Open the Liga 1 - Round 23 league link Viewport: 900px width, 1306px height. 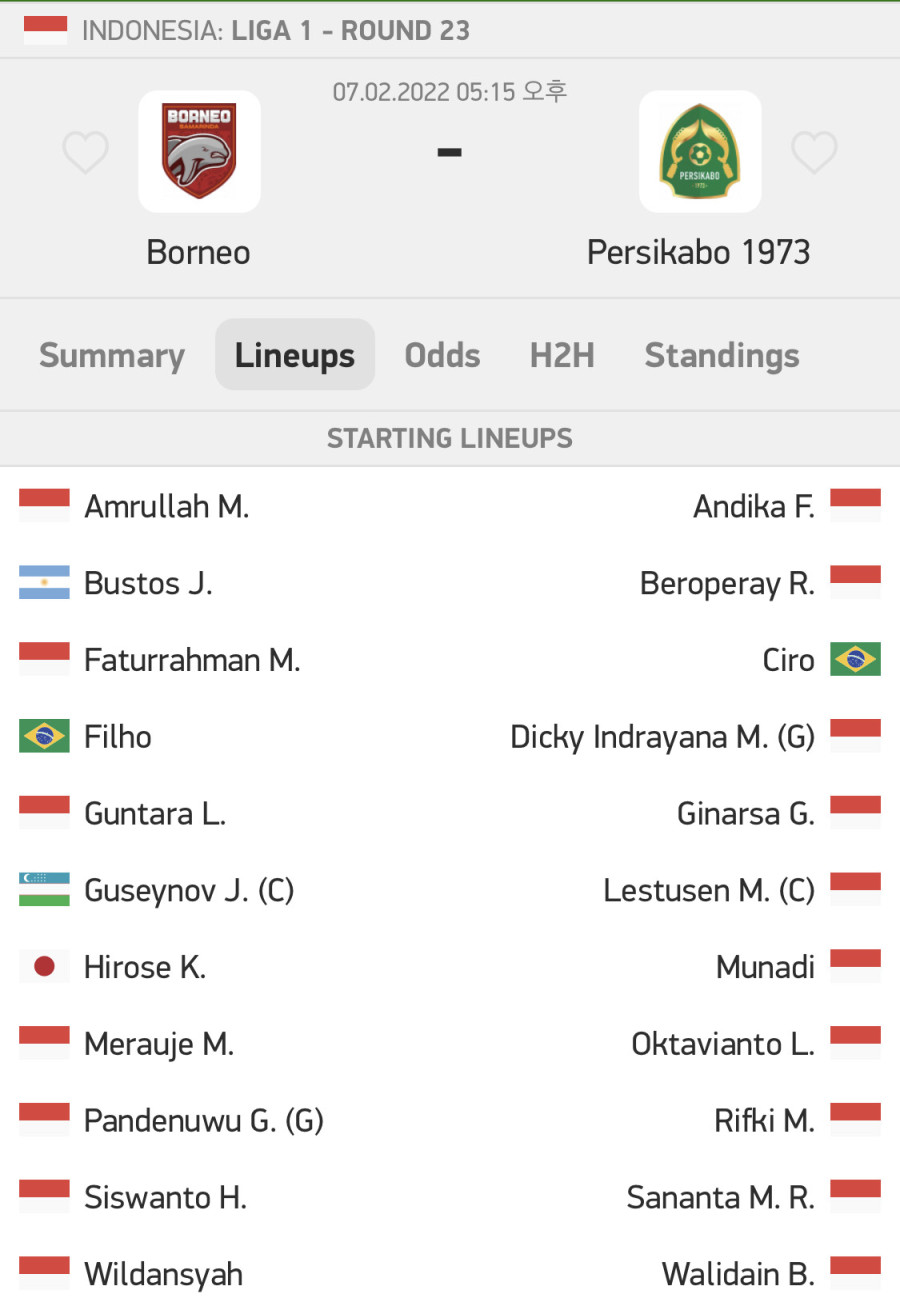[351, 30]
